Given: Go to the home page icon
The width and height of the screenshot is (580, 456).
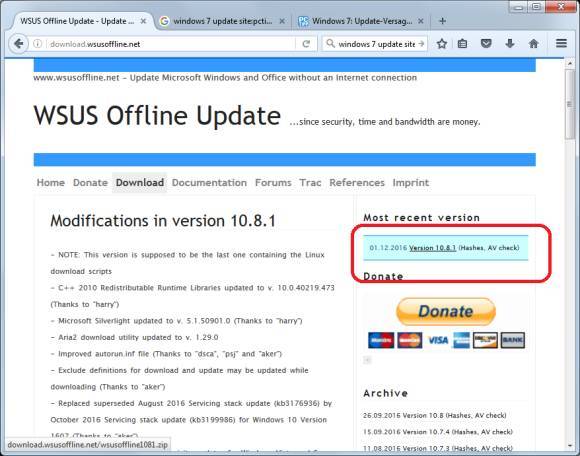Looking at the screenshot, I should (x=533, y=44).
